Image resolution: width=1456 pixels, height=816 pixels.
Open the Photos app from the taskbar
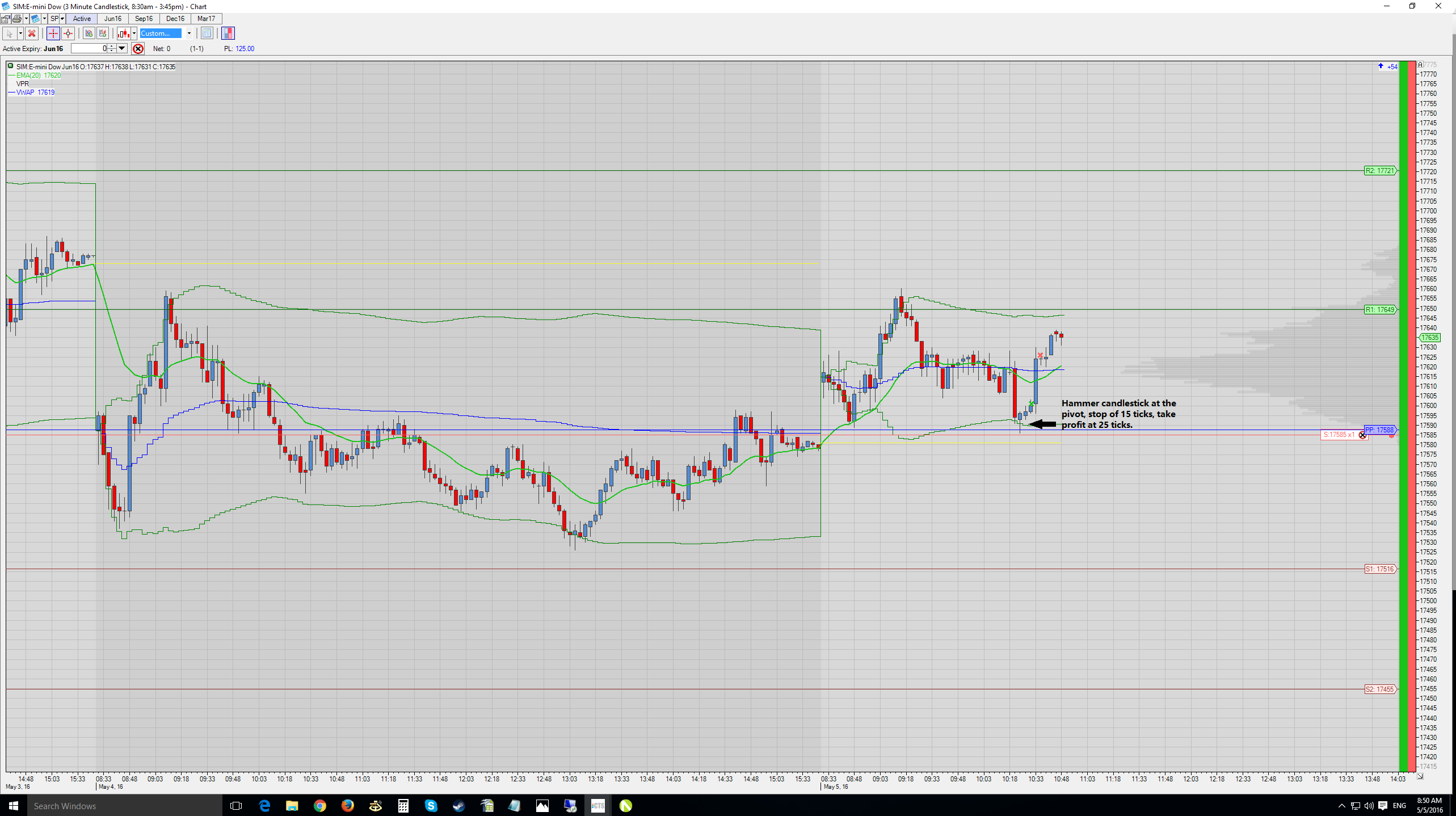click(x=542, y=806)
